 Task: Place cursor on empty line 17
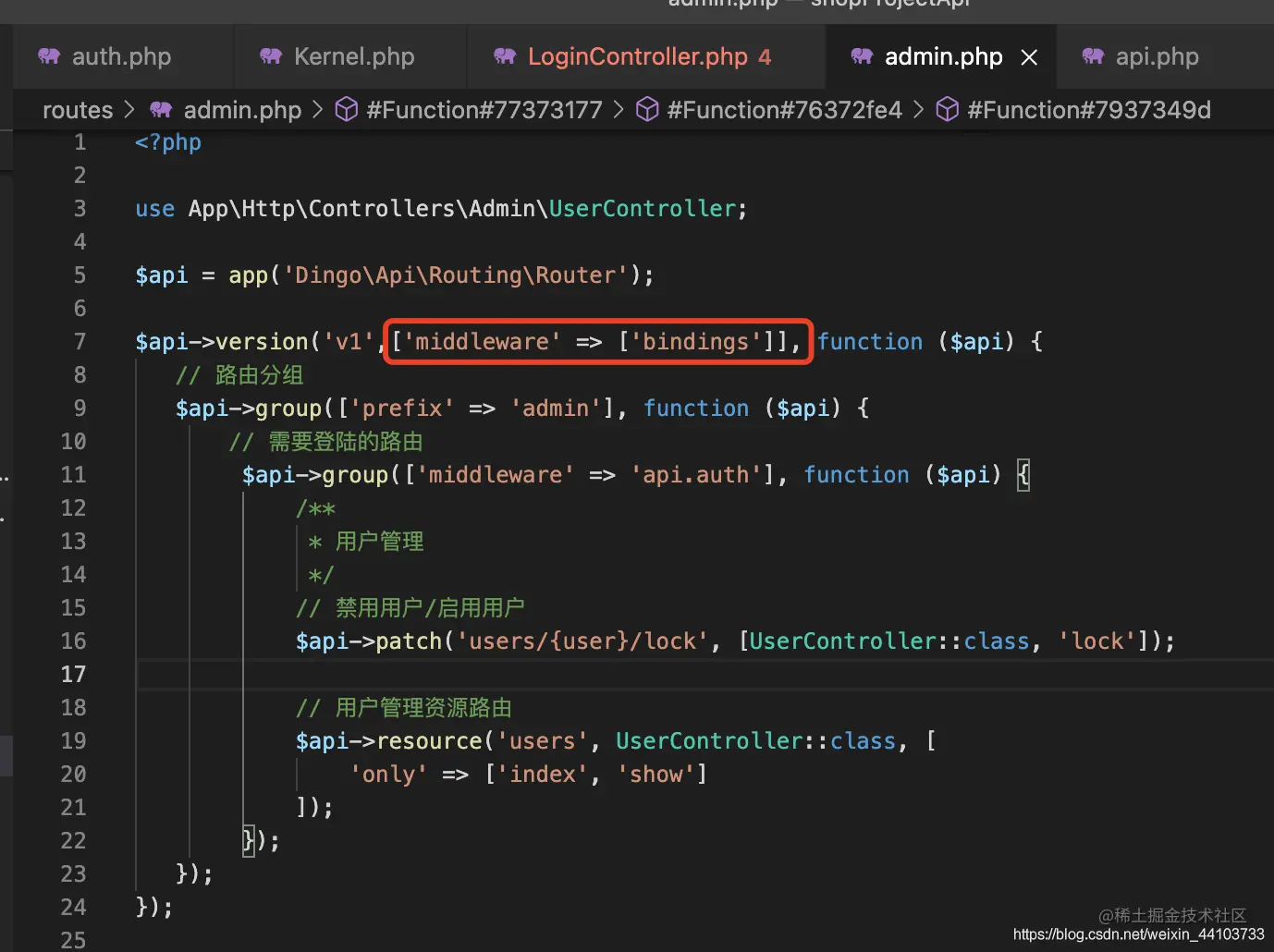[x=704, y=675]
